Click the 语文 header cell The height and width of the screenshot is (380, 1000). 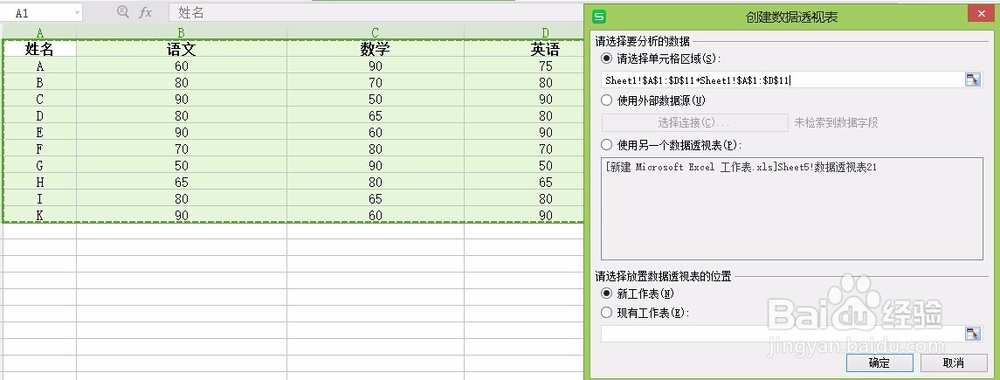point(182,49)
